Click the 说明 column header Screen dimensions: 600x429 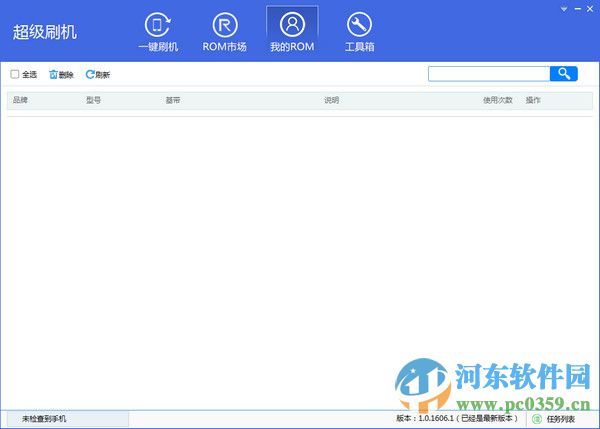pyautogui.click(x=331, y=100)
